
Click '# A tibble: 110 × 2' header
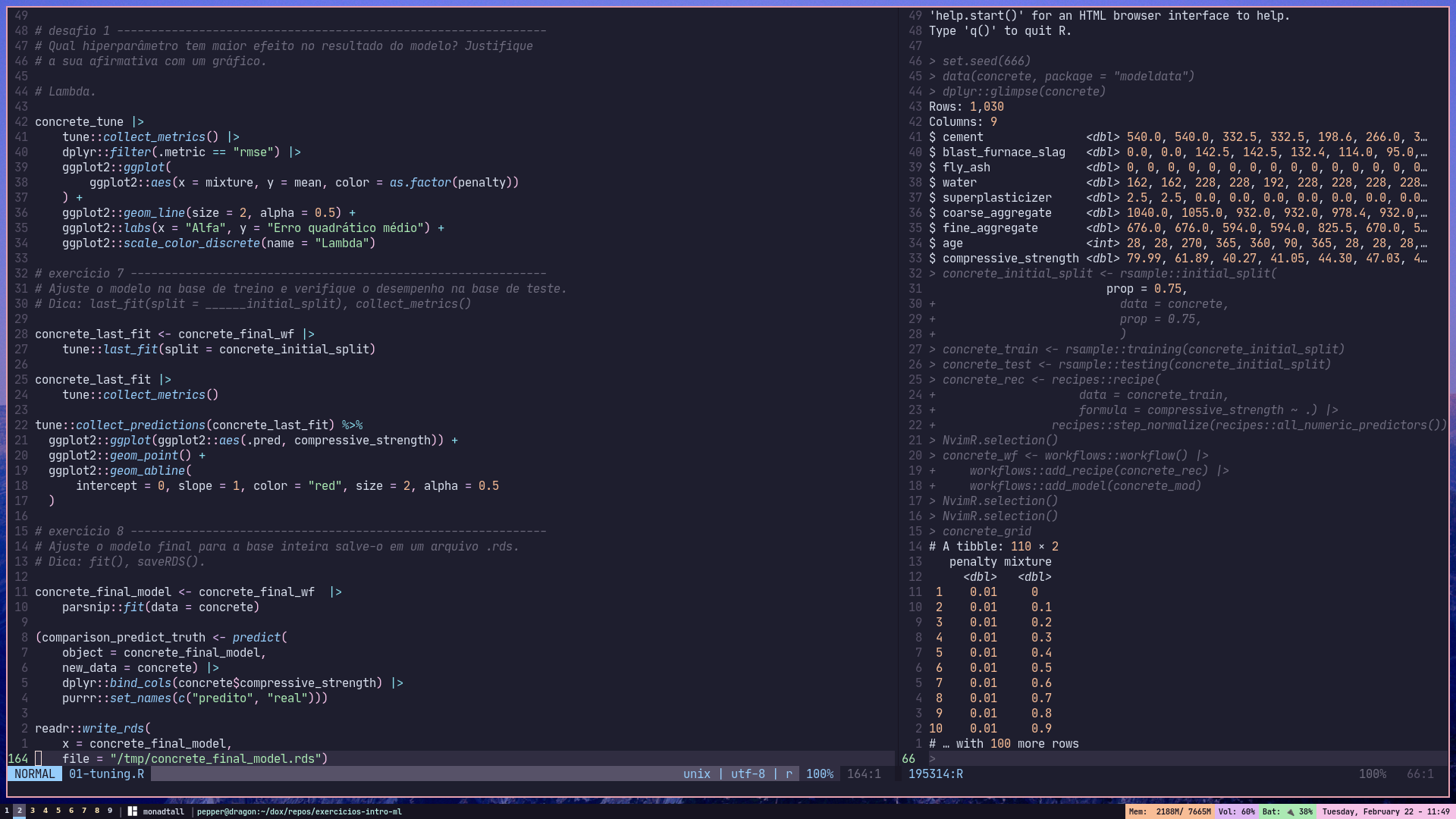(993, 546)
